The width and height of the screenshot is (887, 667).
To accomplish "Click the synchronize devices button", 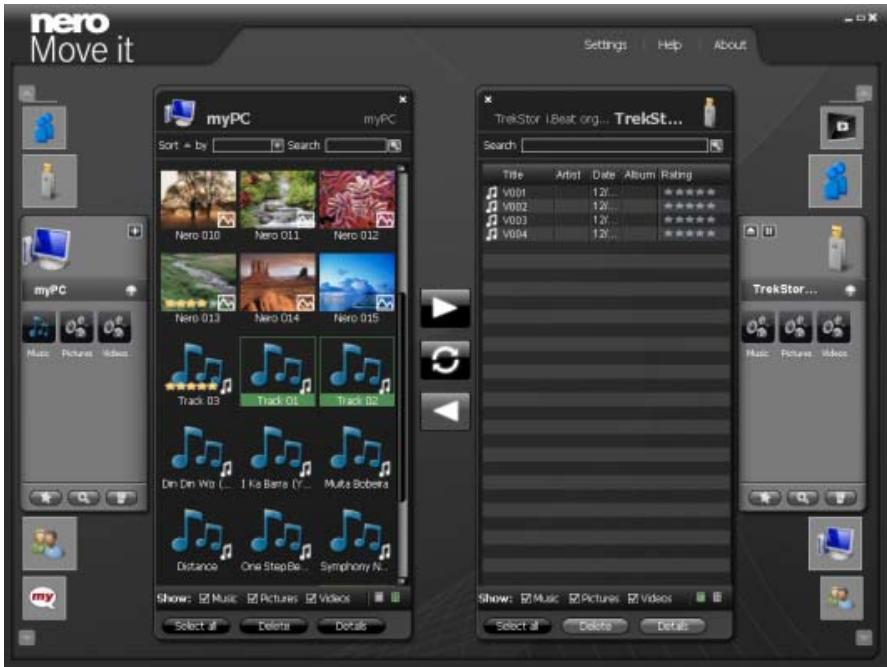I will 445,360.
